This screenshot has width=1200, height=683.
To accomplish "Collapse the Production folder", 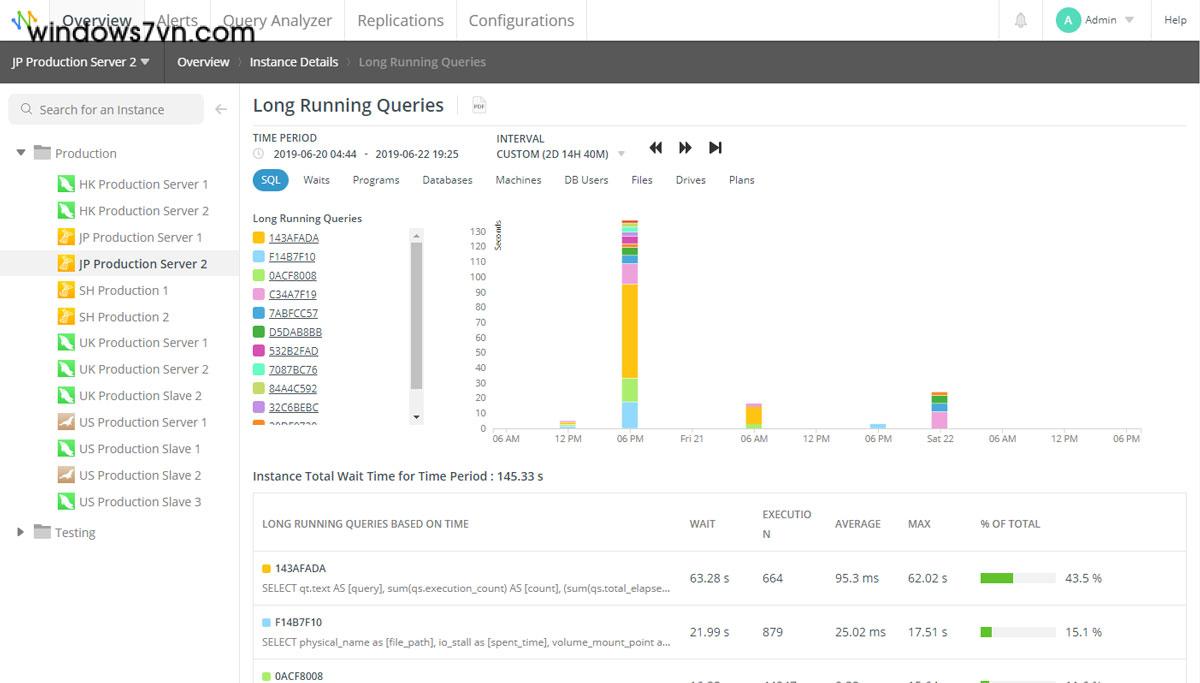I will point(20,153).
